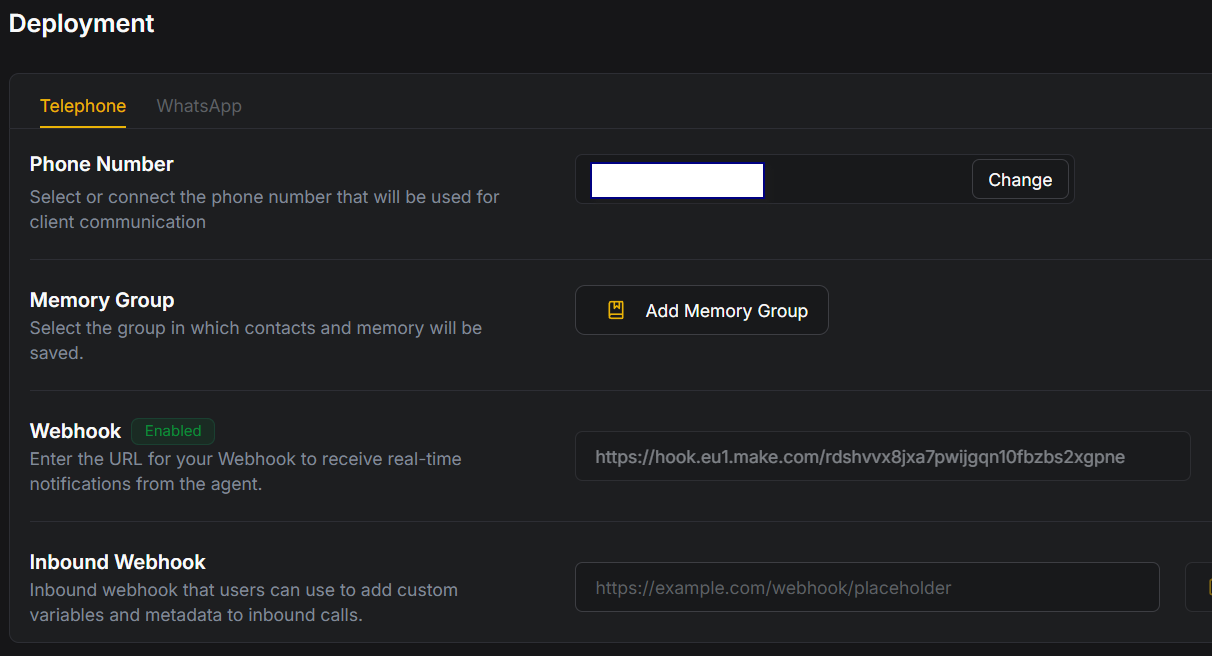Click the bookmark icon for Memory Group
This screenshot has height=656, width=1212.
point(616,310)
